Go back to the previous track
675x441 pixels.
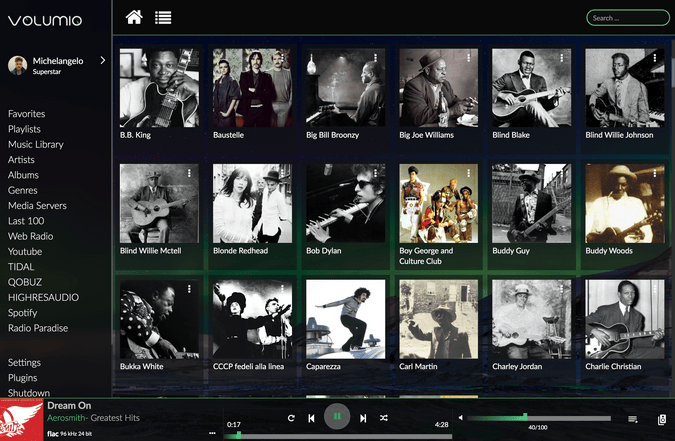[x=312, y=418]
